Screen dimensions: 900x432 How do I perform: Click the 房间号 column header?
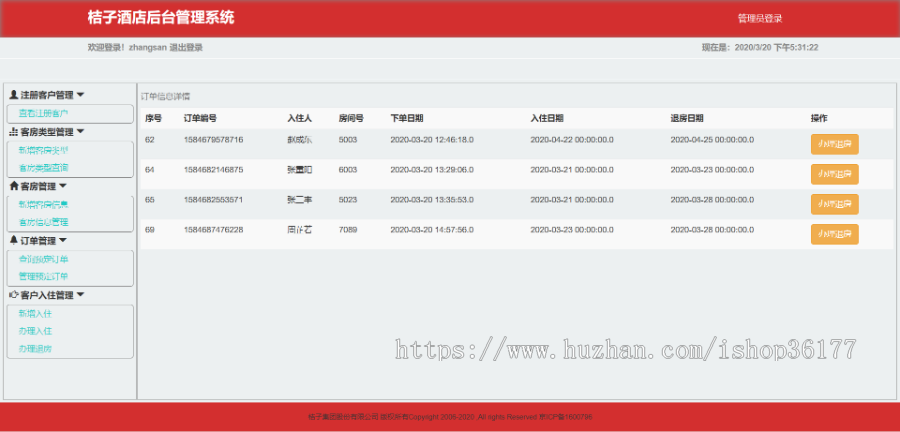(x=351, y=118)
